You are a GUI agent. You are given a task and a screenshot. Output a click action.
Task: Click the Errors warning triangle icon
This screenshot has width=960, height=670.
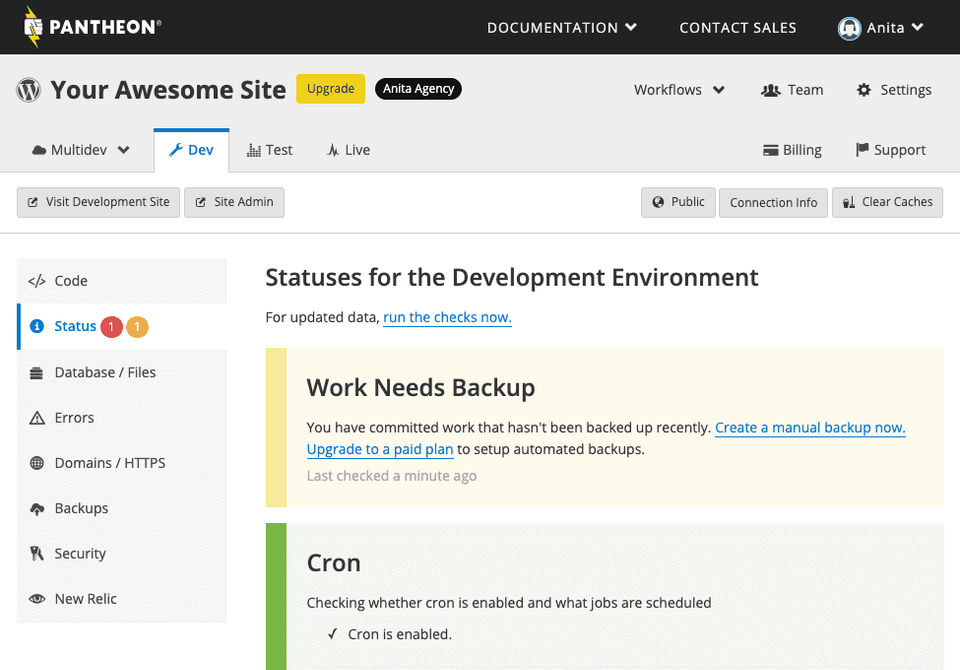pyautogui.click(x=37, y=418)
